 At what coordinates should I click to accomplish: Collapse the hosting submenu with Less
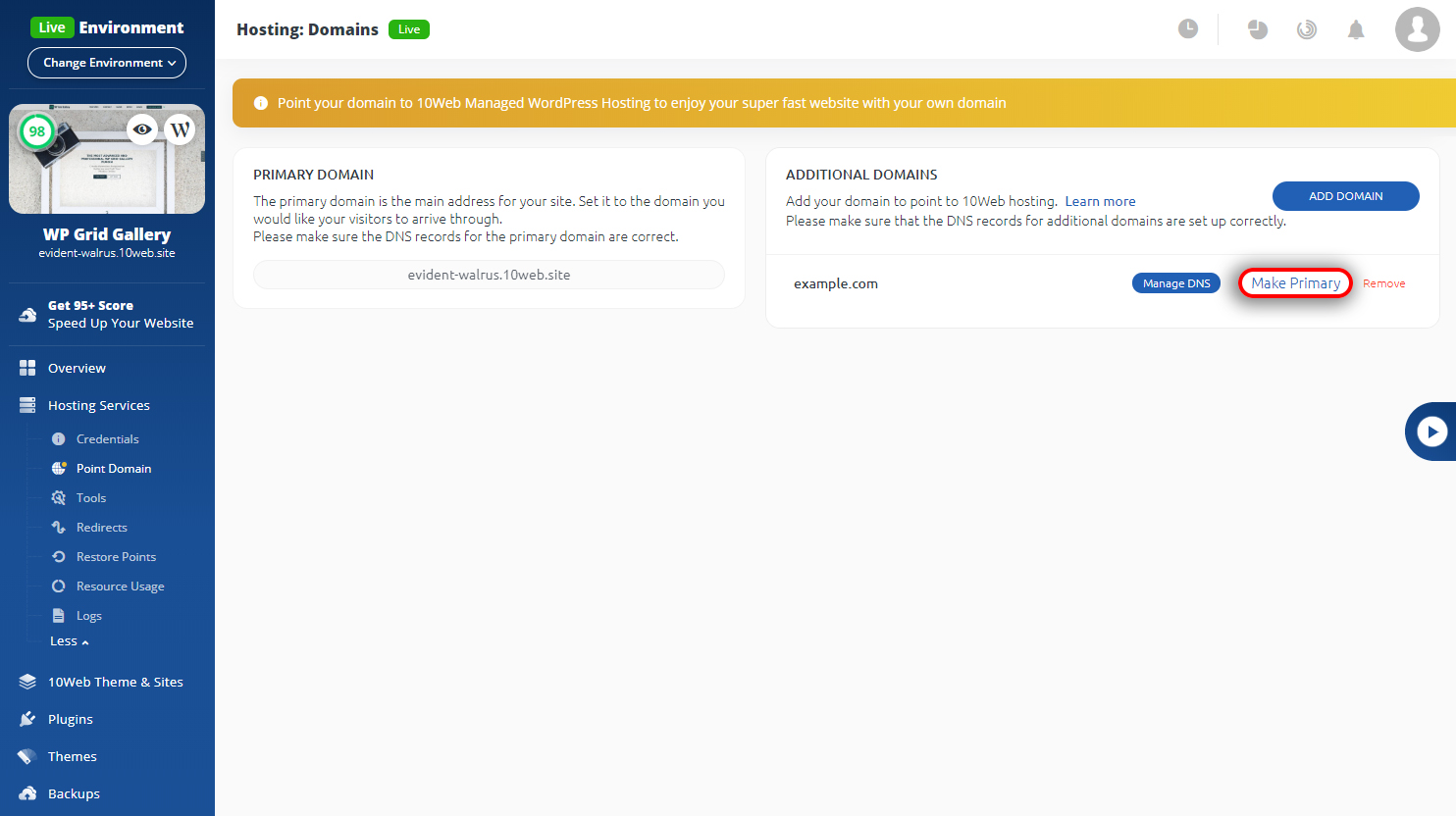pos(70,641)
